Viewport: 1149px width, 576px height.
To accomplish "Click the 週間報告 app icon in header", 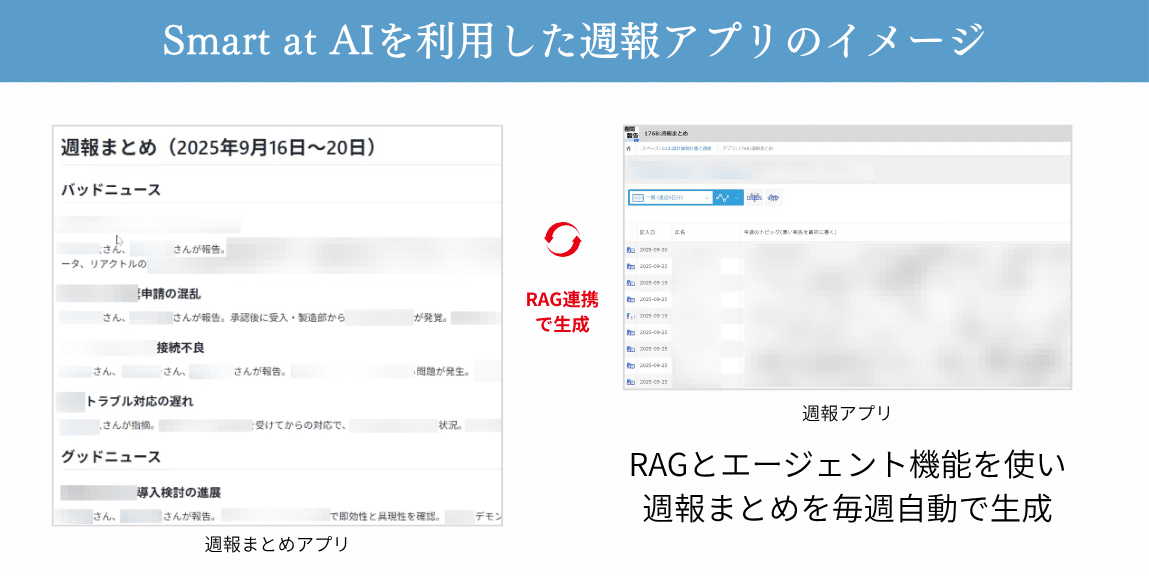I will (x=630, y=133).
